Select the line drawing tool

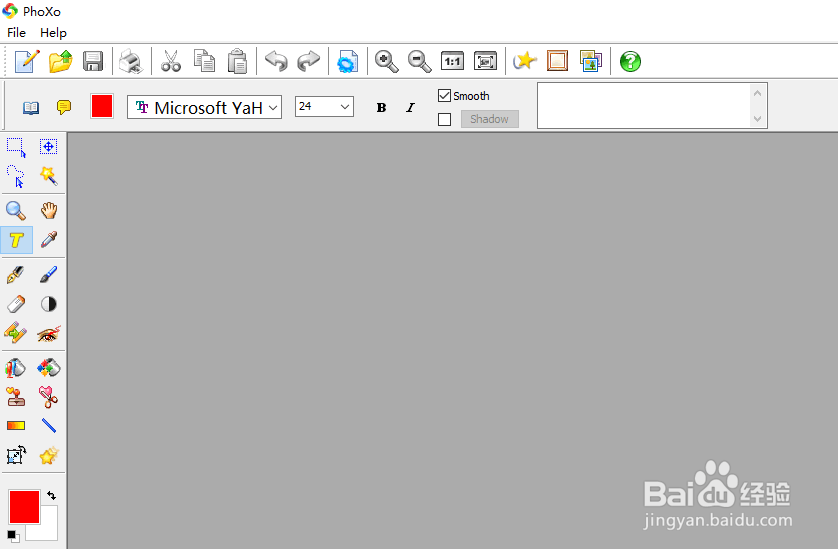[x=49, y=426]
